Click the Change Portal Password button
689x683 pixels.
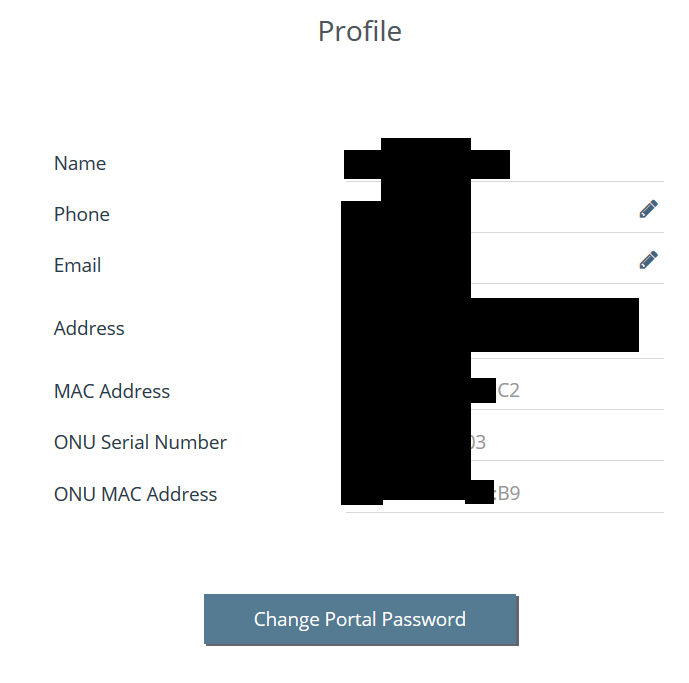[360, 619]
